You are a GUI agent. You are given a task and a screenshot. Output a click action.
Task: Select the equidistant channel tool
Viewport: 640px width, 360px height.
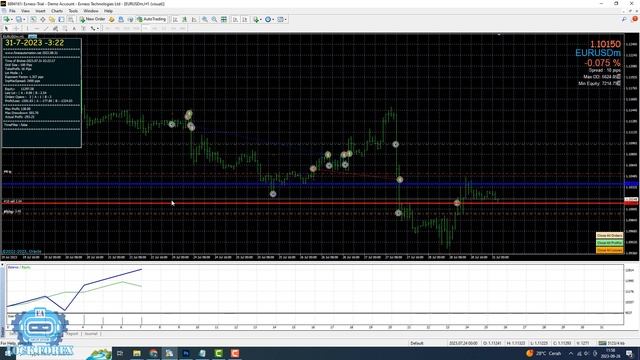click(55, 28)
